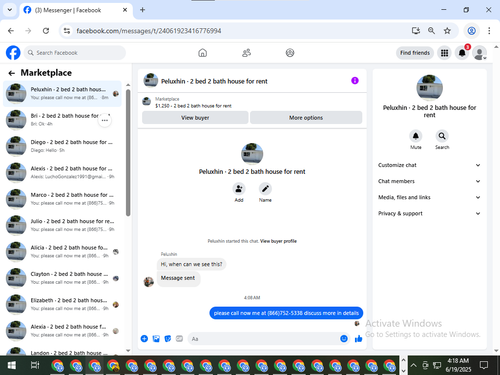
Task: Search in conversation with magnifier icon
Action: (x=442, y=136)
